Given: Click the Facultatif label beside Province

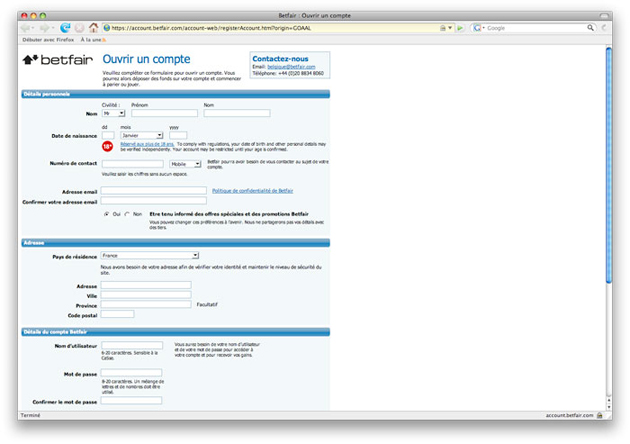Looking at the screenshot, I should pyautogui.click(x=207, y=305).
